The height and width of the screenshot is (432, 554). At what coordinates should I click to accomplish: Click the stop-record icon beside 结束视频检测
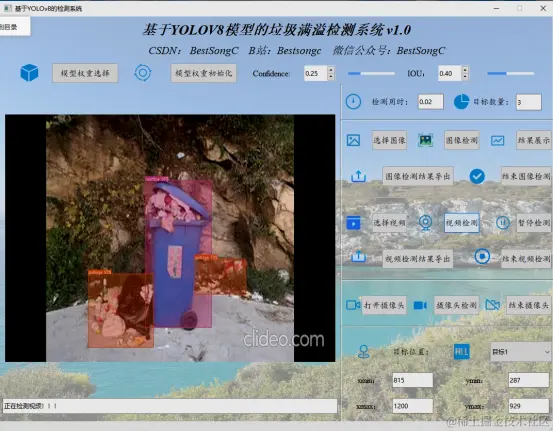coord(482,256)
